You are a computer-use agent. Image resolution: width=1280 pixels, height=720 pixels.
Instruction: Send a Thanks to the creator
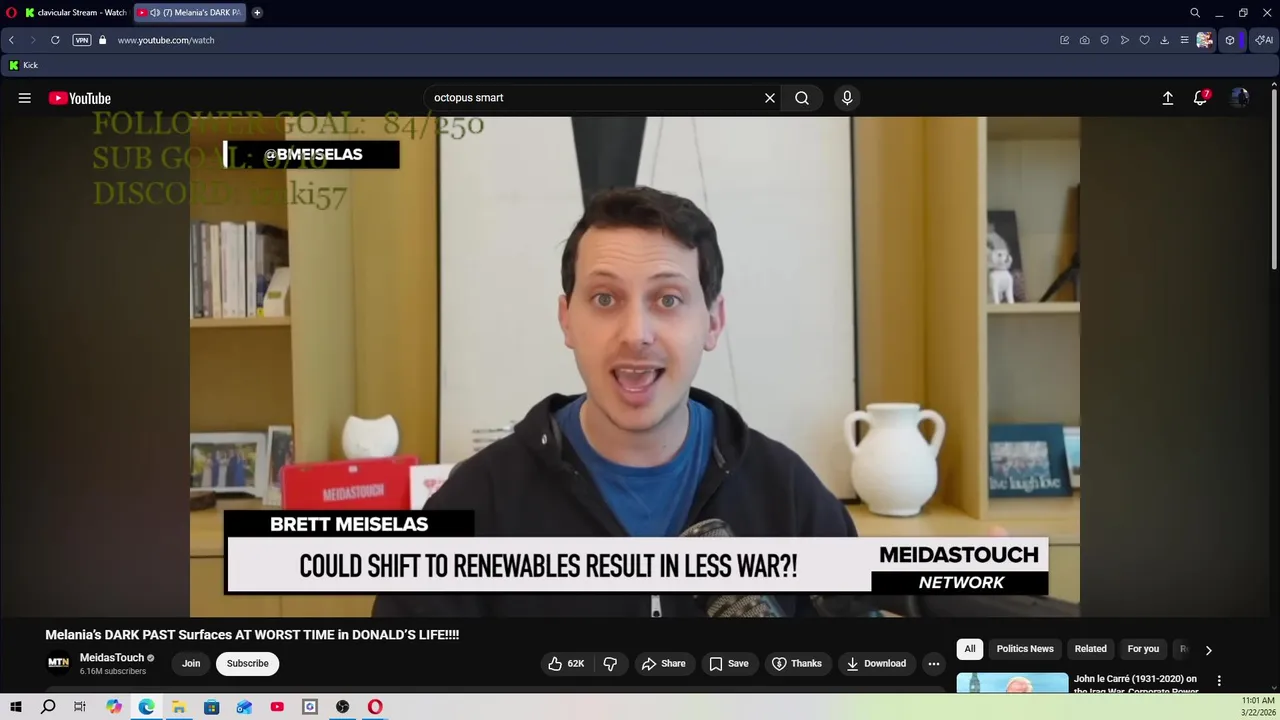pos(797,663)
